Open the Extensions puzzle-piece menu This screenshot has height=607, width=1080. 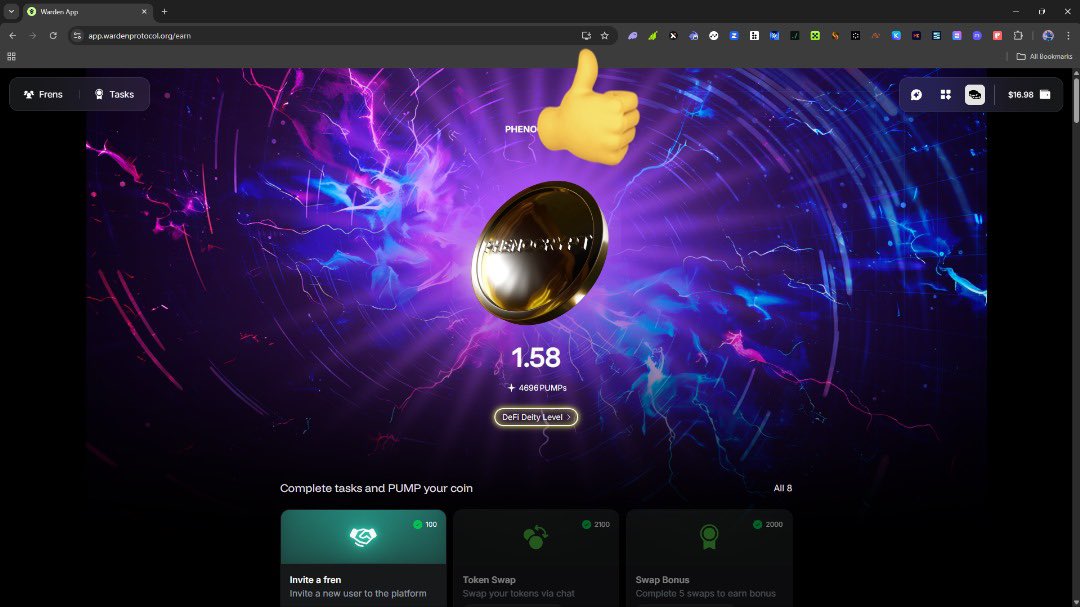tap(1018, 36)
